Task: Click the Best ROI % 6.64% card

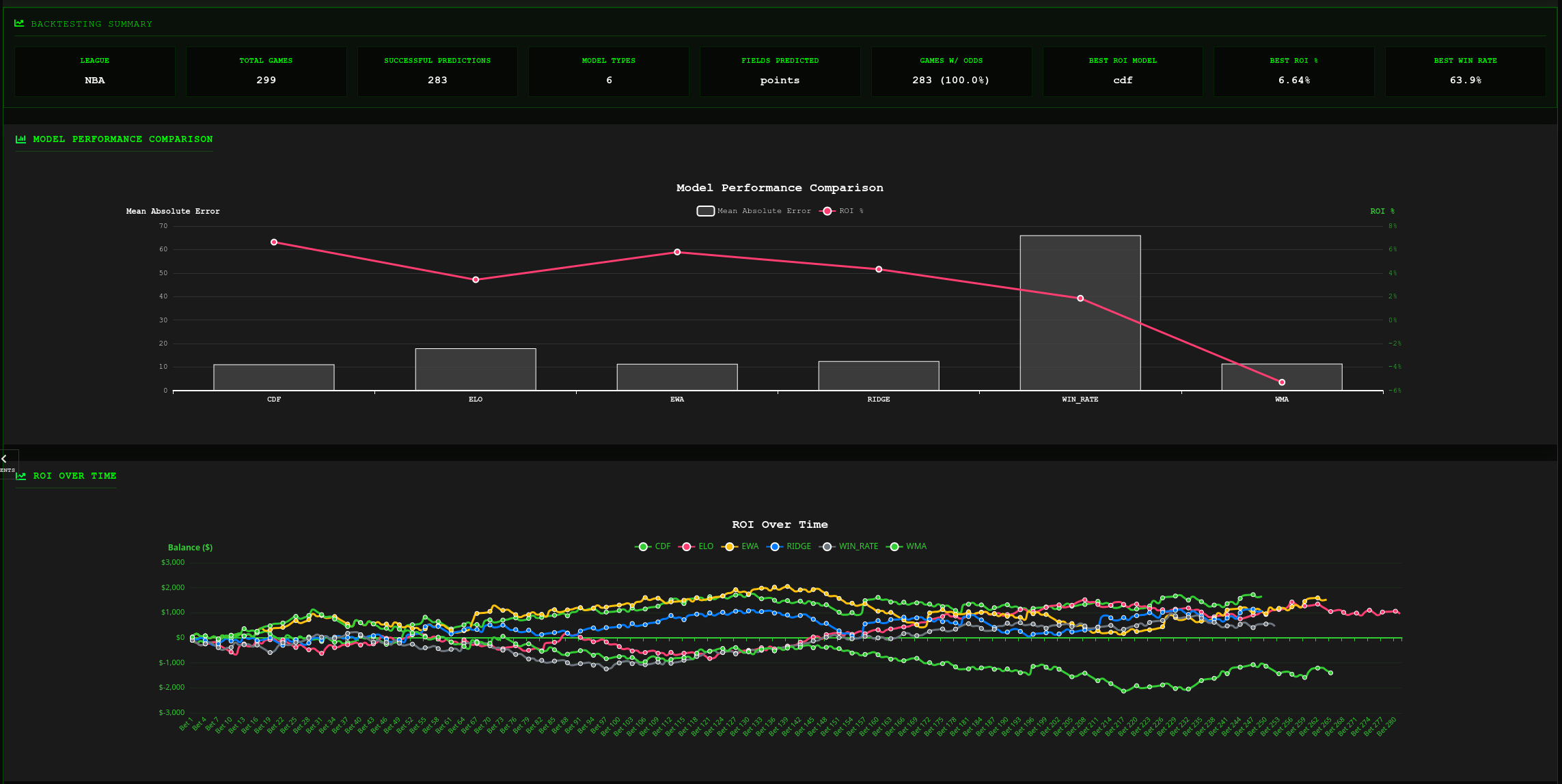Action: (x=1294, y=72)
